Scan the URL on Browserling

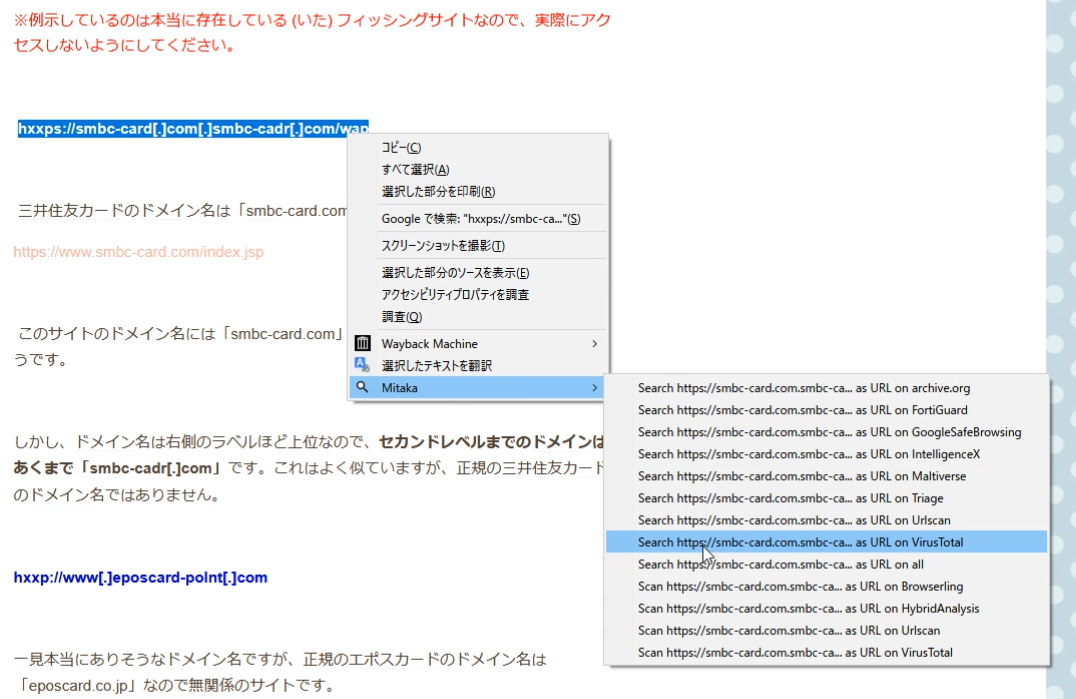826,587
